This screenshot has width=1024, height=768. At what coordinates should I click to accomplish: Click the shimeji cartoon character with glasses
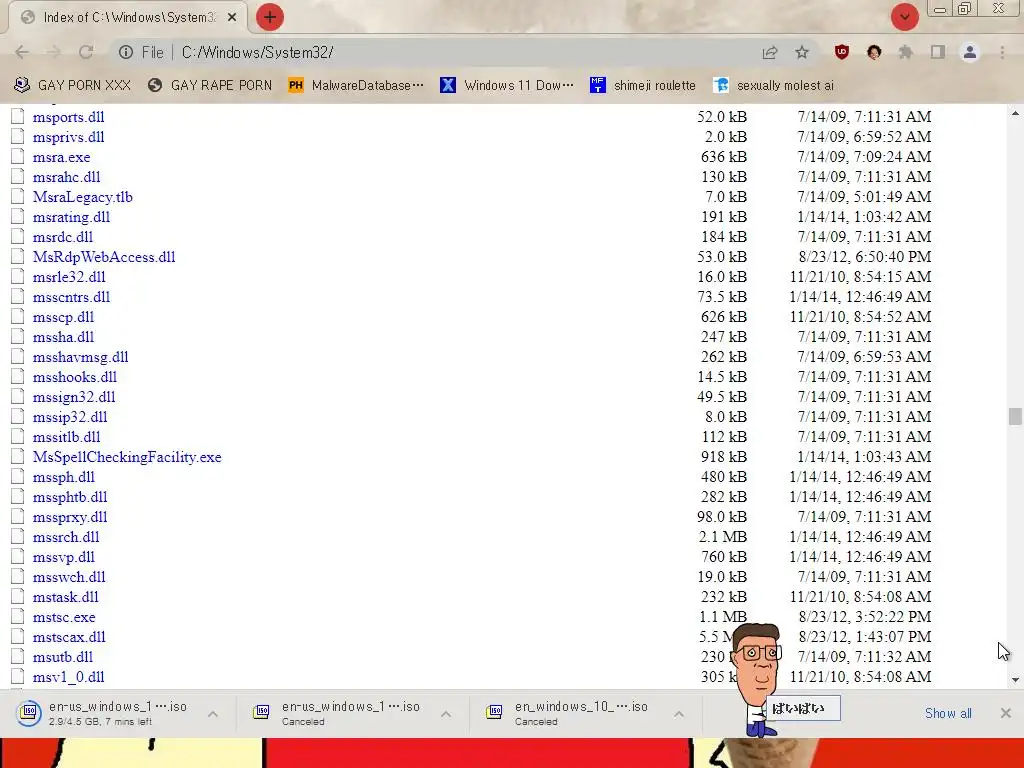pos(756,679)
